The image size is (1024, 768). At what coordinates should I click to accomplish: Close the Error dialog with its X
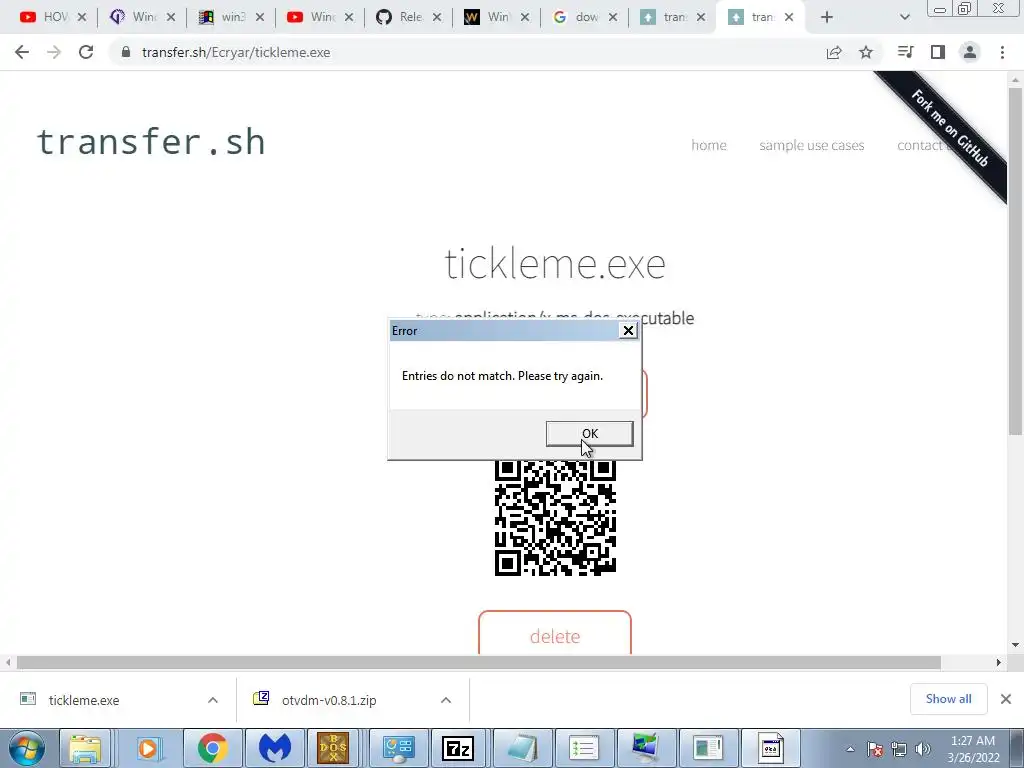pos(628,330)
